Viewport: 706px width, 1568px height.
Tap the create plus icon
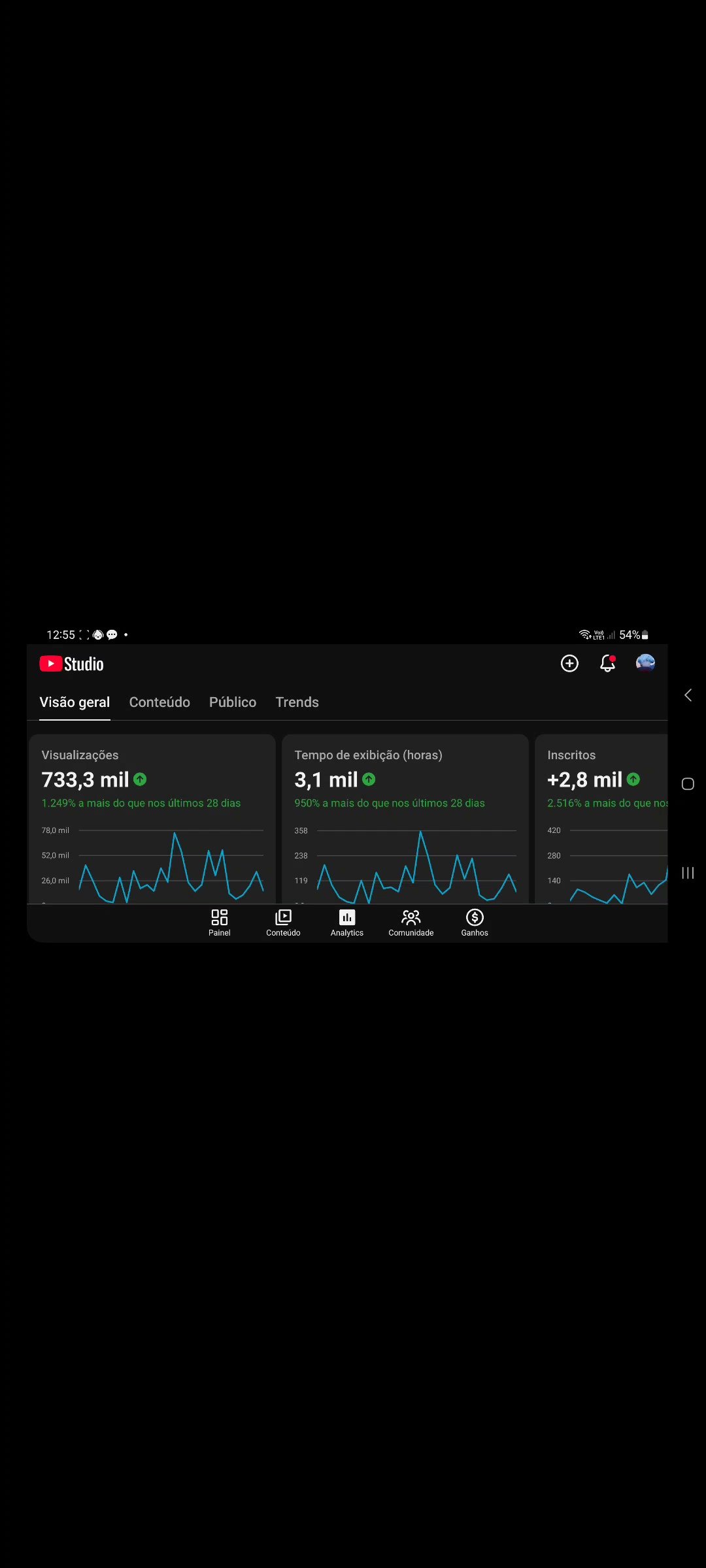(x=569, y=663)
